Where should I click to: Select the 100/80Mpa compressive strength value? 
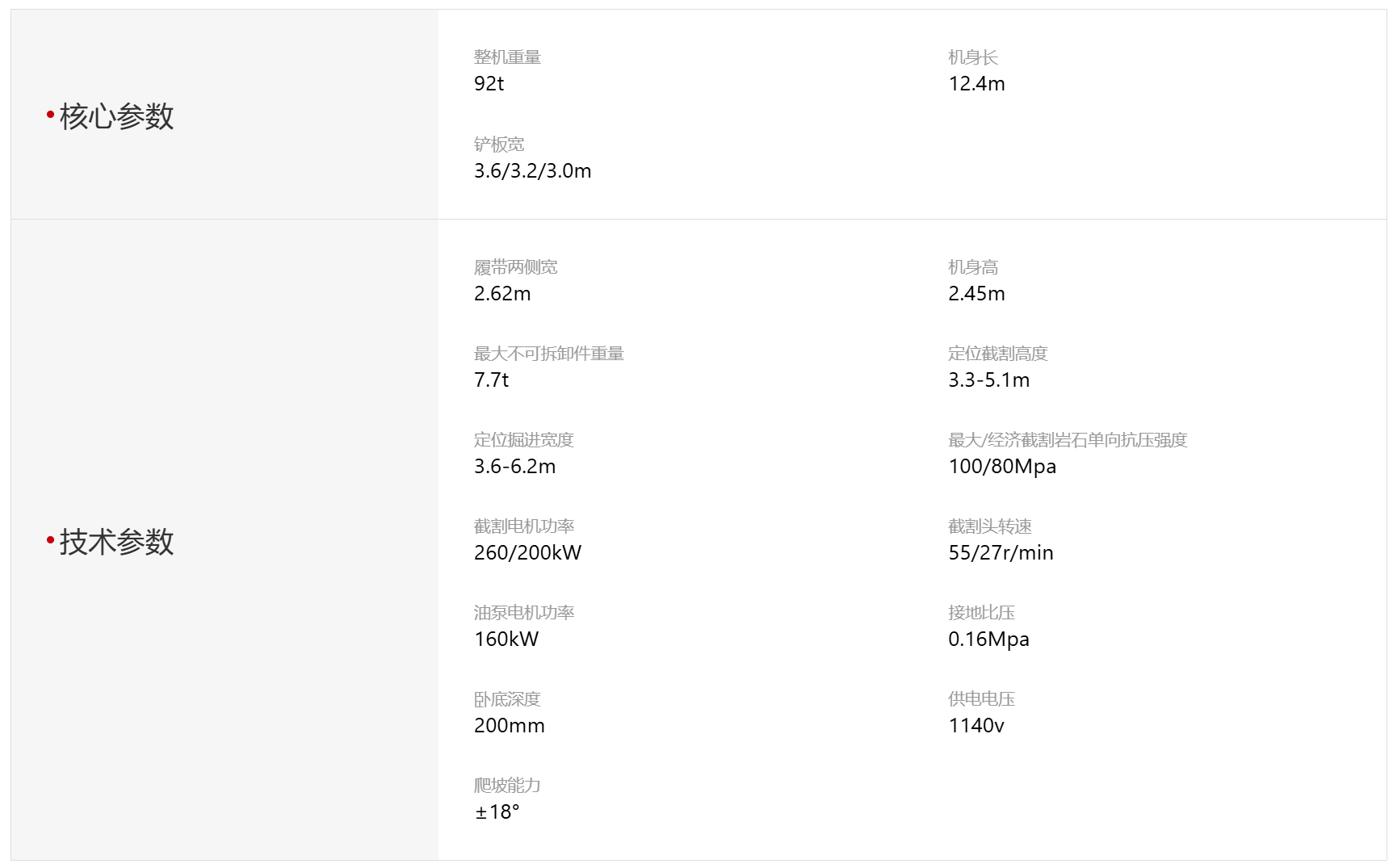pyautogui.click(x=1002, y=466)
